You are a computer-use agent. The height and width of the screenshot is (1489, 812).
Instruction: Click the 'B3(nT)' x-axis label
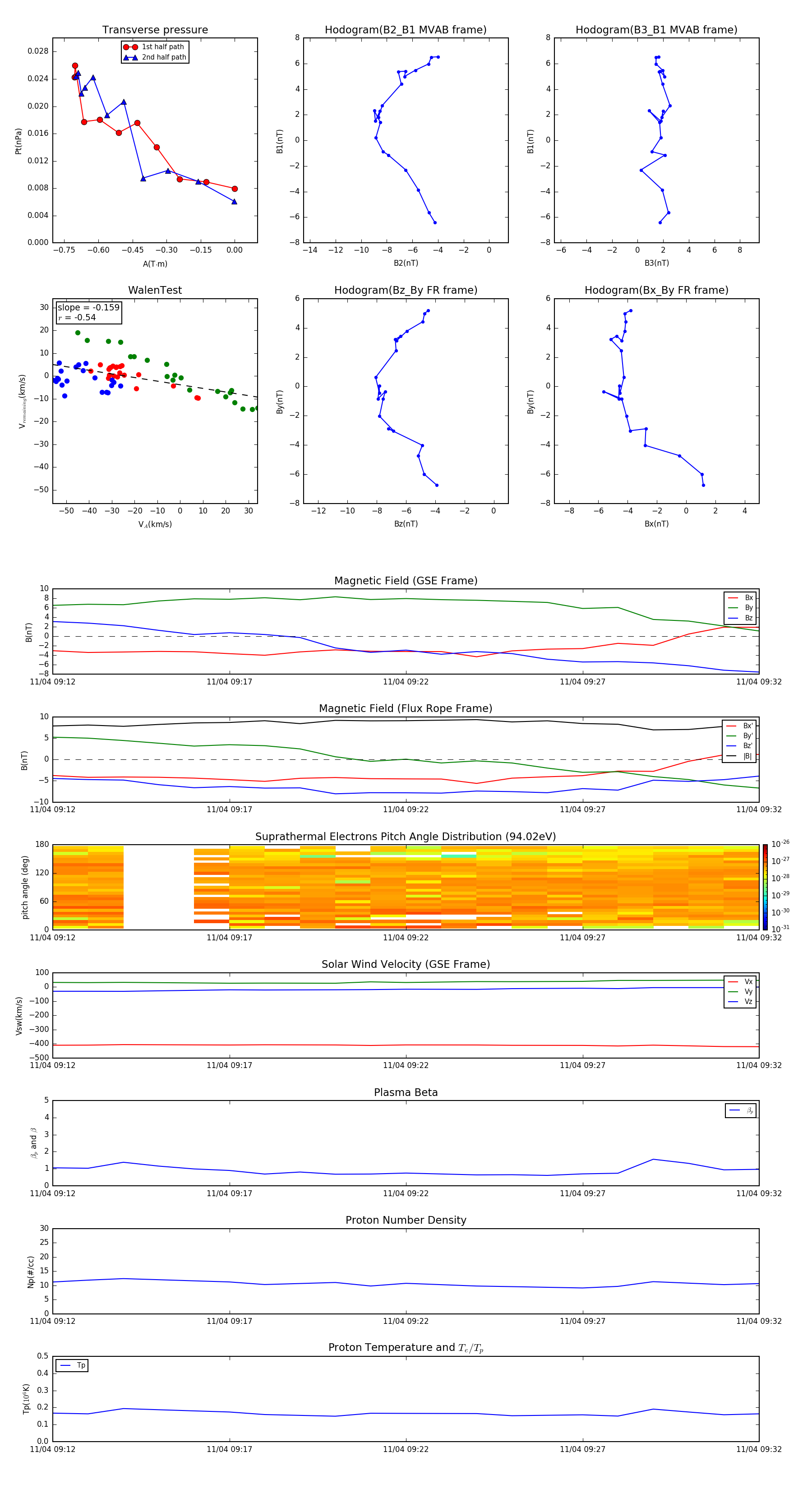[x=656, y=263]
